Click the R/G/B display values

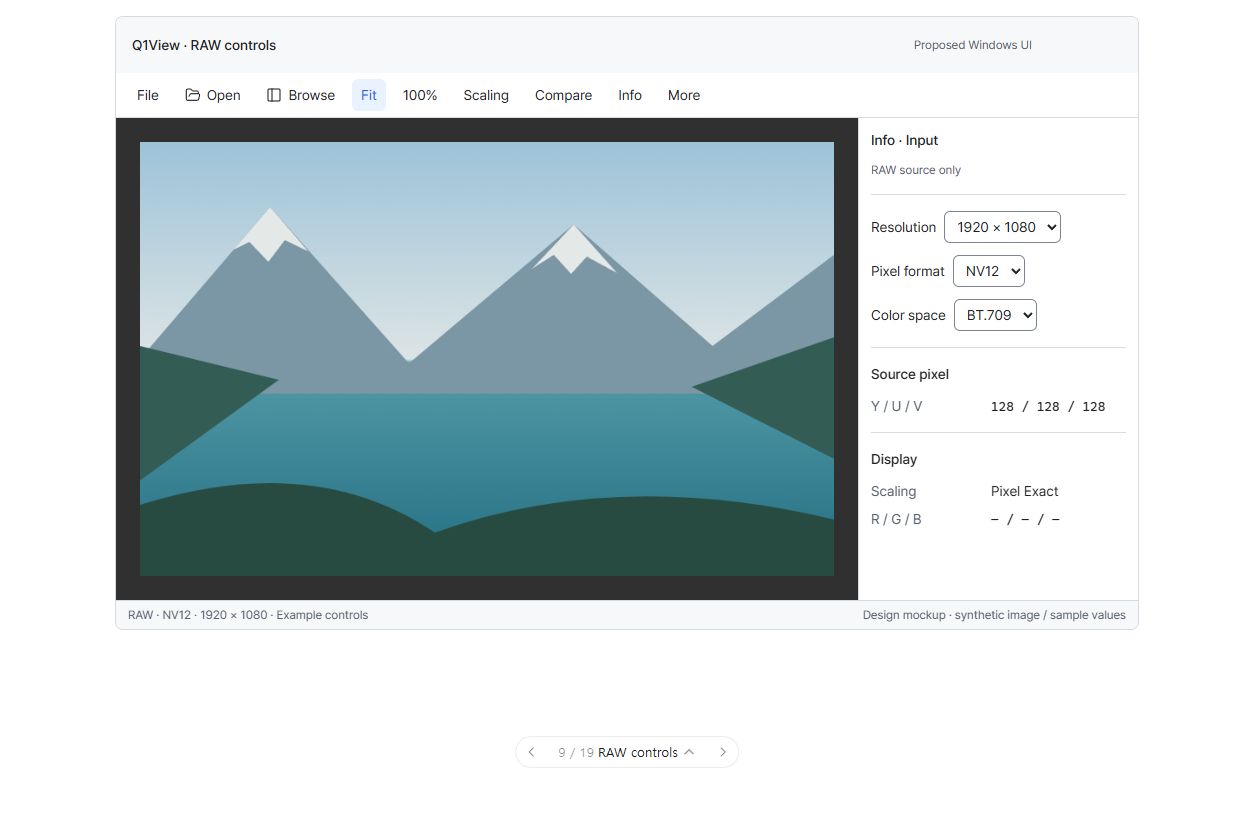[x=1025, y=519]
